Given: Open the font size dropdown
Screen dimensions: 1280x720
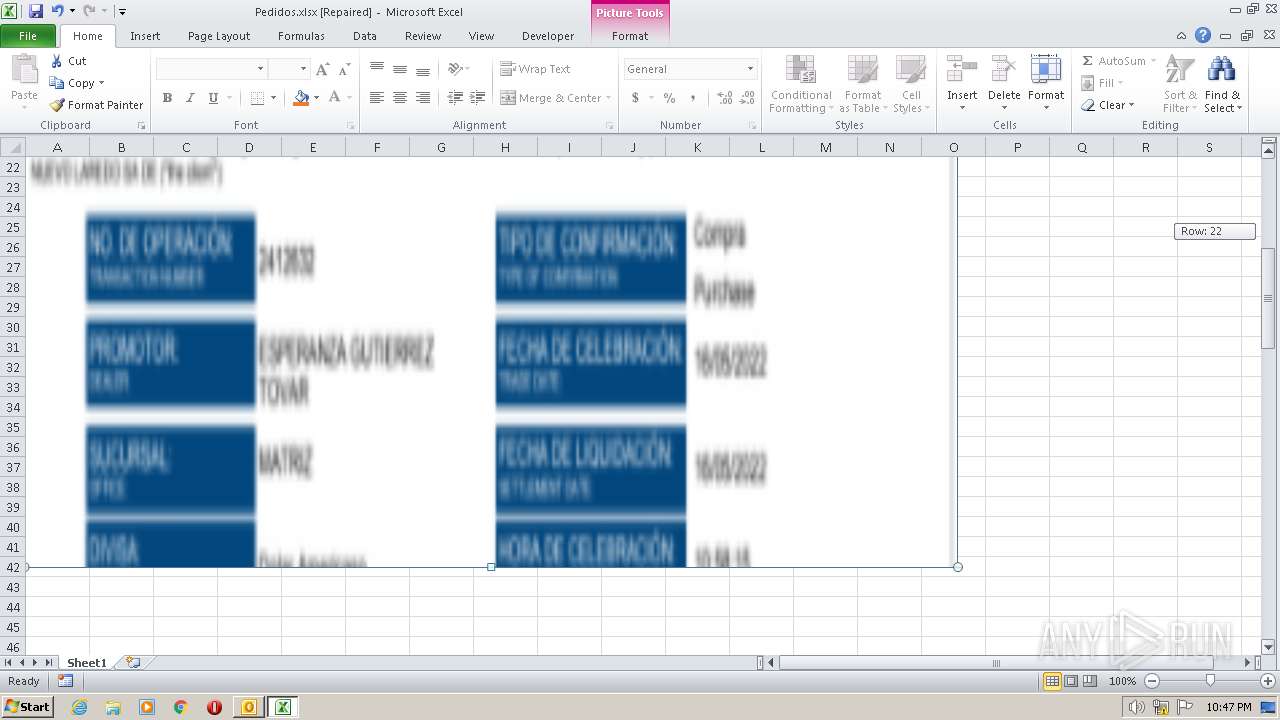Looking at the screenshot, I should point(303,69).
